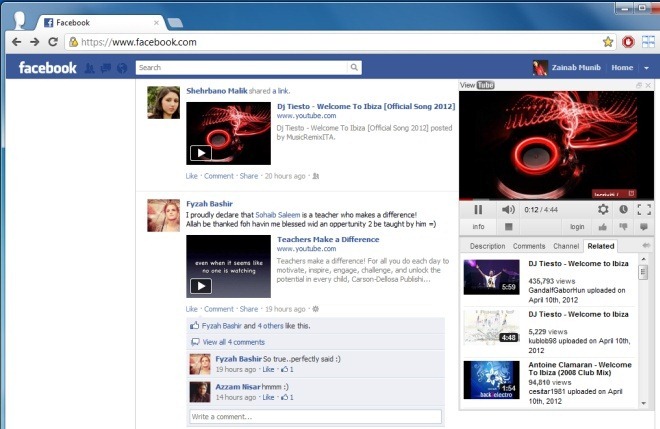The height and width of the screenshot is (429, 660).
Task: Share Fyzah Bashir's video post
Action: pyautogui.click(x=249, y=309)
